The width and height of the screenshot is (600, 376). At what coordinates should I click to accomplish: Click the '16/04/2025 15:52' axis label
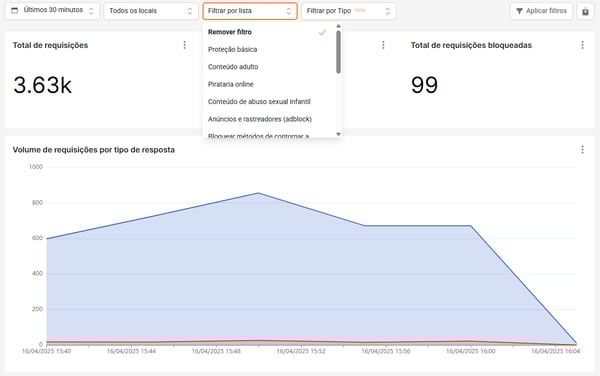301,351
